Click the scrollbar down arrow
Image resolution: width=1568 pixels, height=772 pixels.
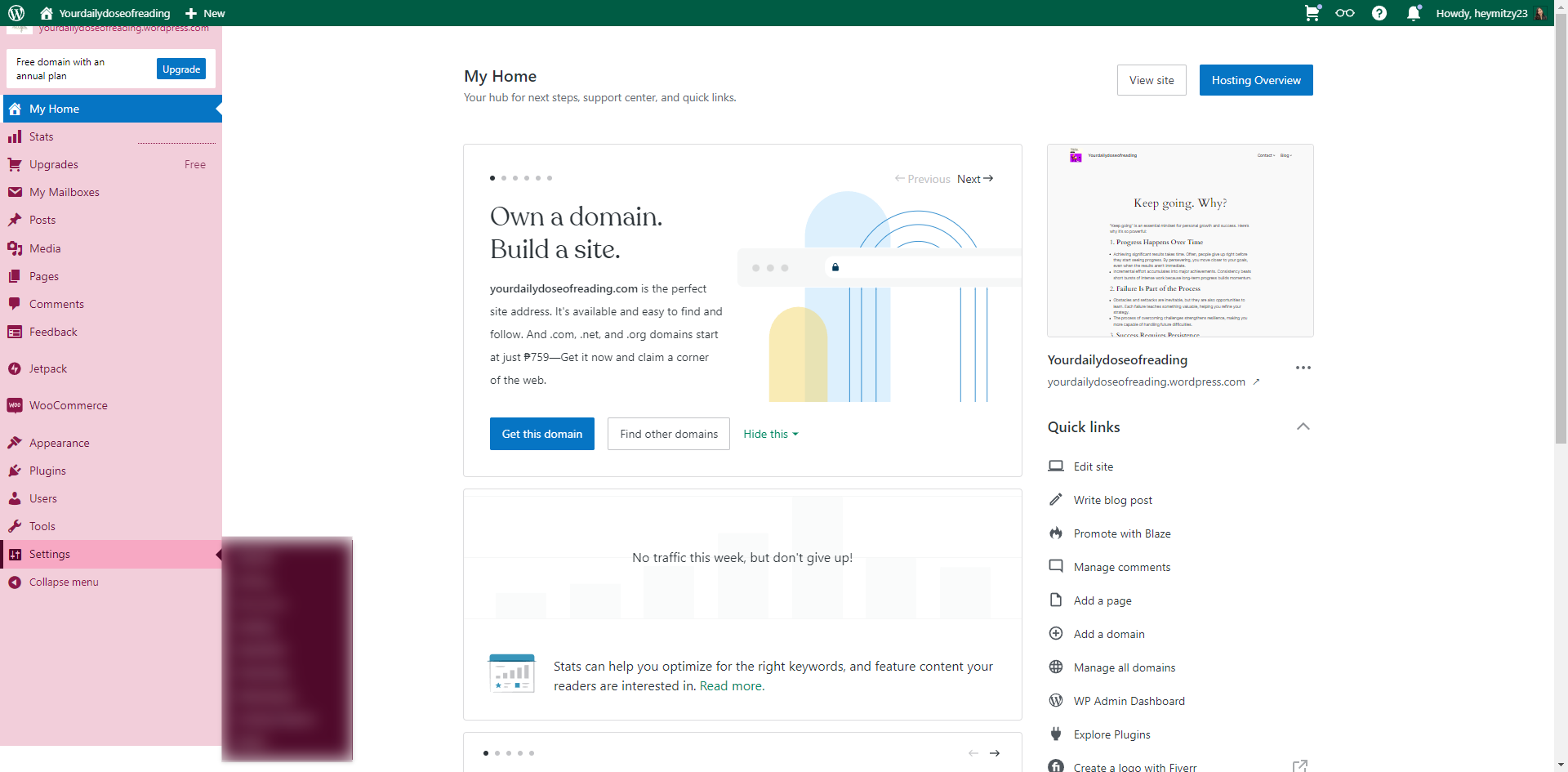tap(1561, 765)
